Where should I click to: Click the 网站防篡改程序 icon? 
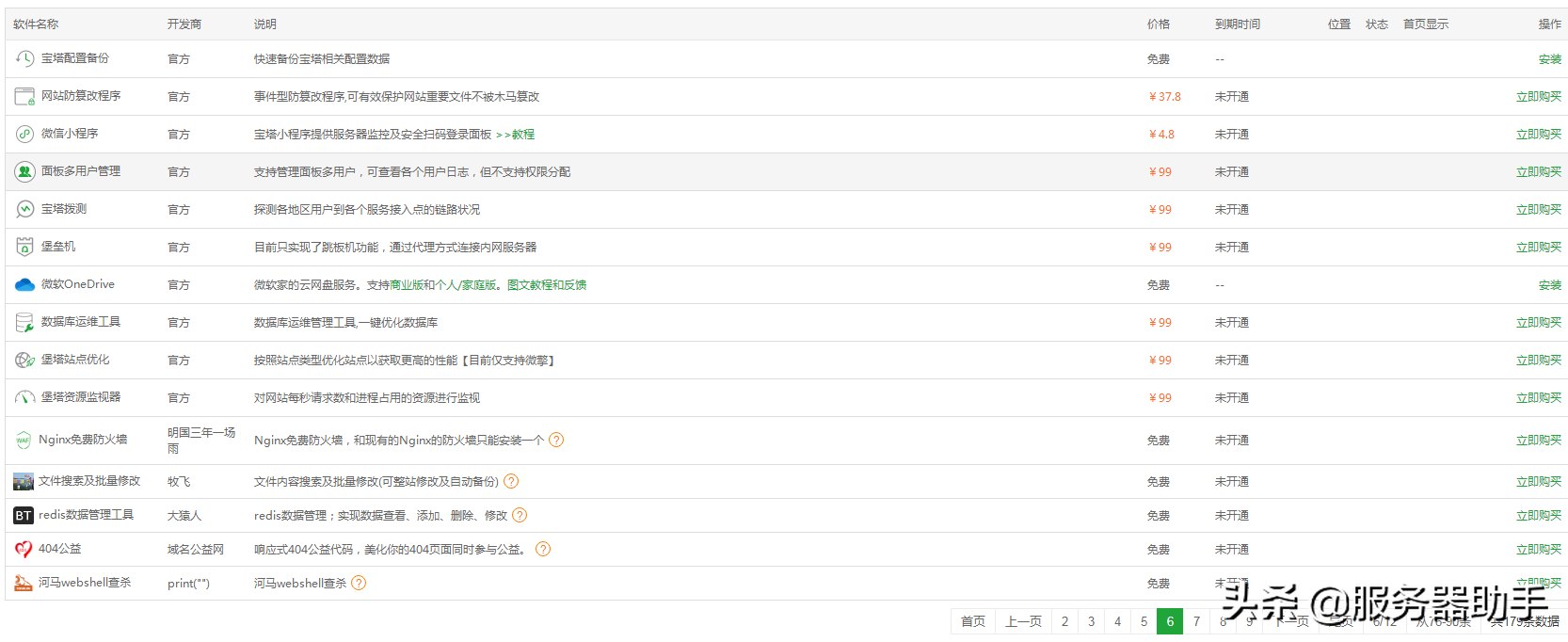(24, 96)
